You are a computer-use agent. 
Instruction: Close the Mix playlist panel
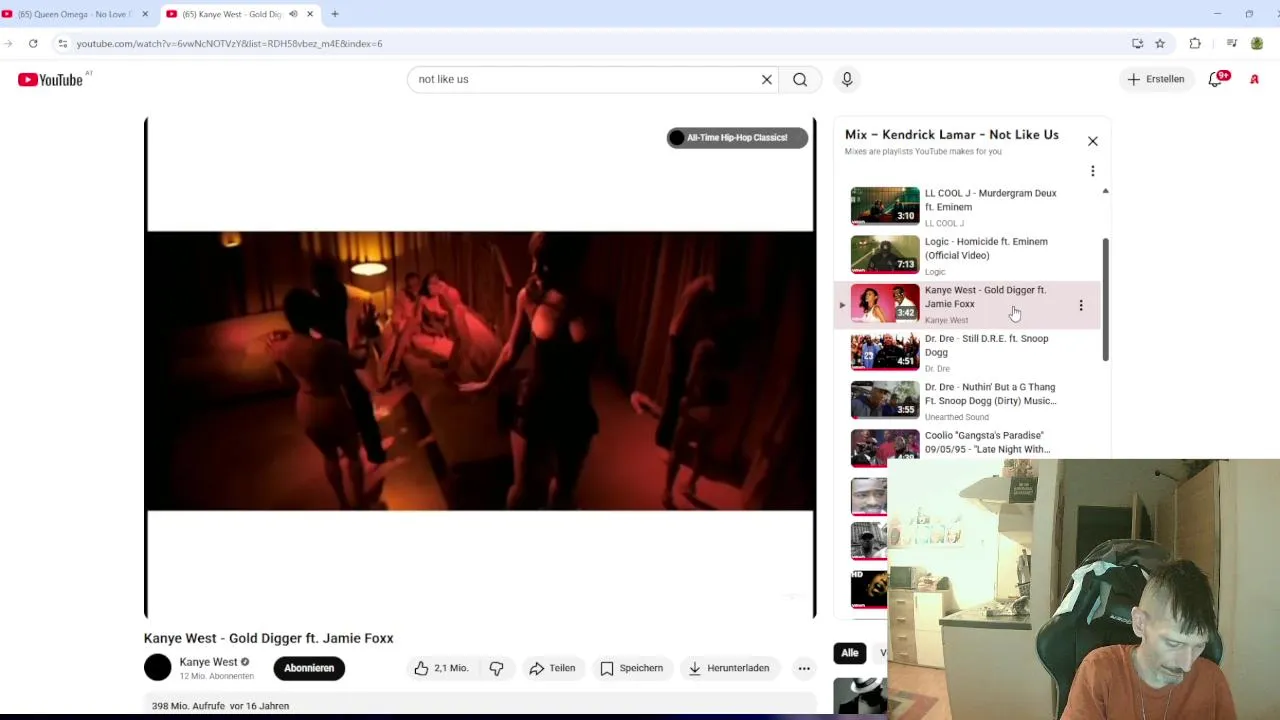coord(1092,141)
